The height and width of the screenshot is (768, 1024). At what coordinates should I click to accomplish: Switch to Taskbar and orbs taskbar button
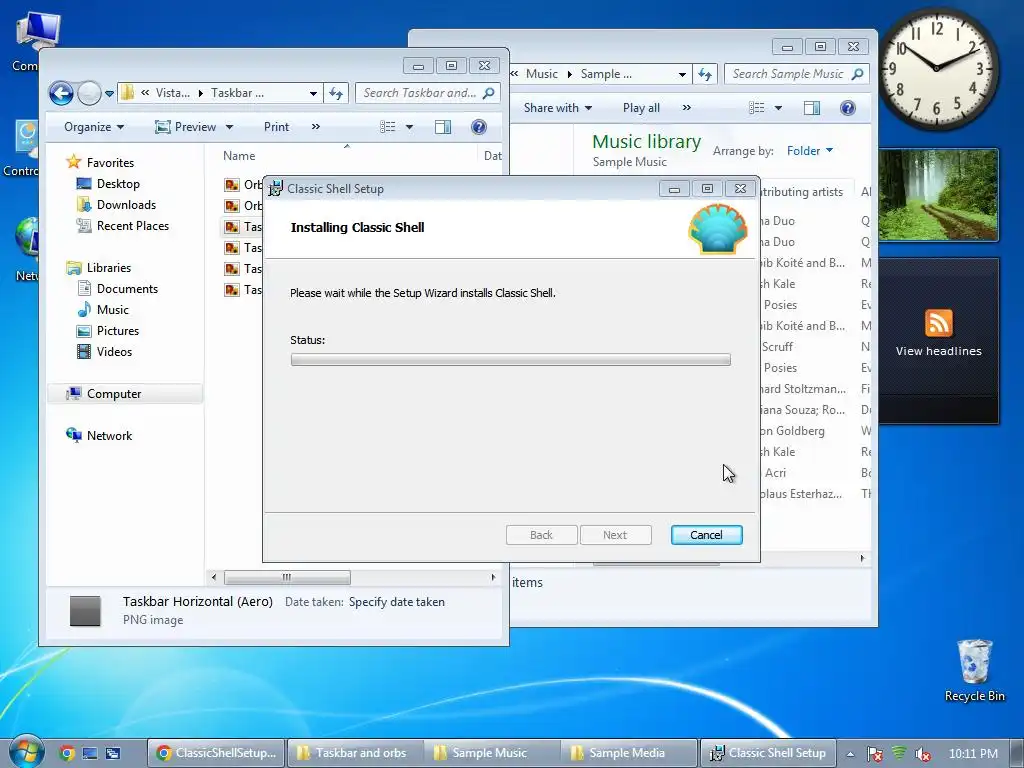click(355, 753)
